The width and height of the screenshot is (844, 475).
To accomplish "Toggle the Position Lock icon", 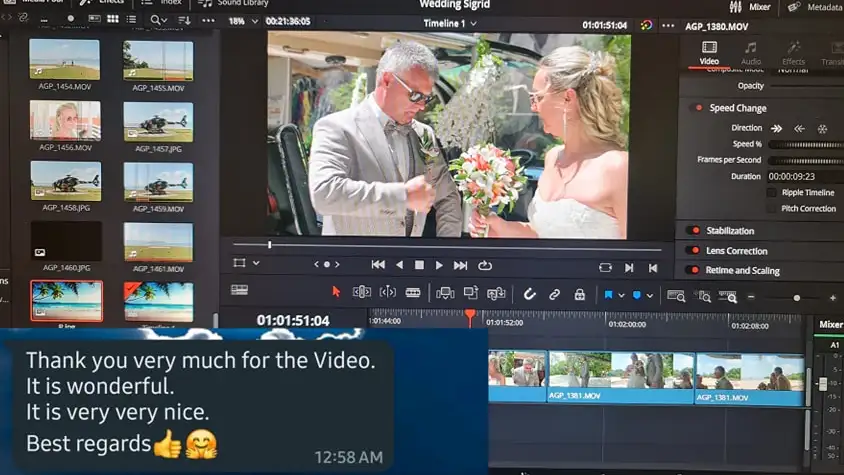I will (x=580, y=295).
